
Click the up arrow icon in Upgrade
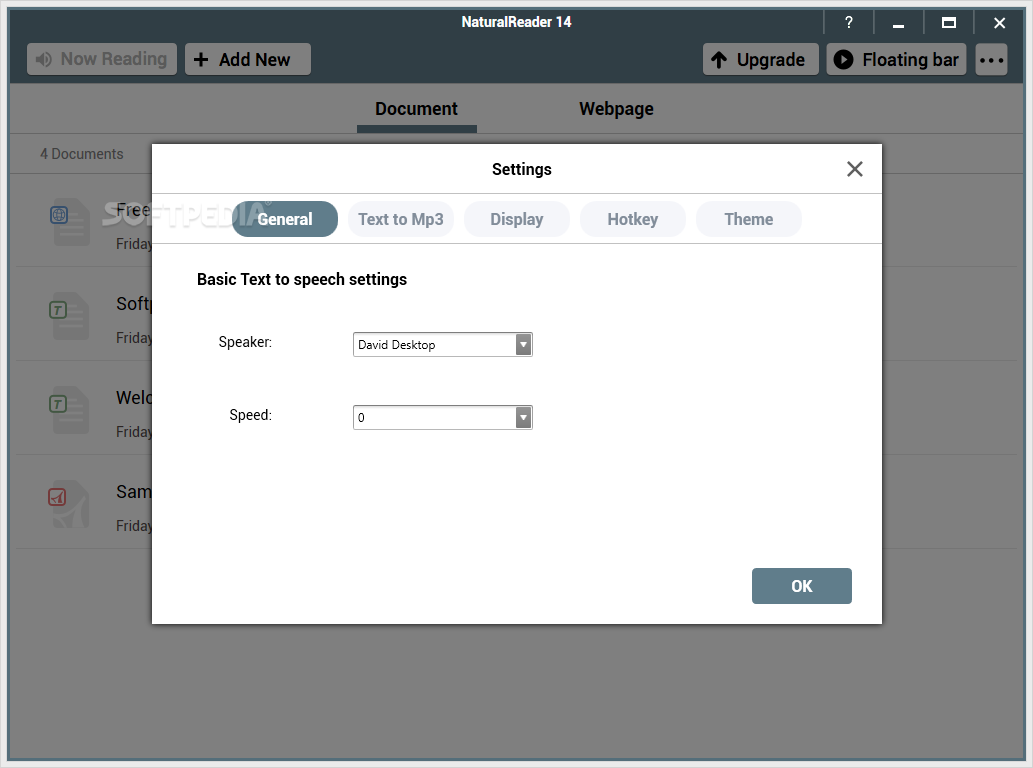click(x=719, y=60)
